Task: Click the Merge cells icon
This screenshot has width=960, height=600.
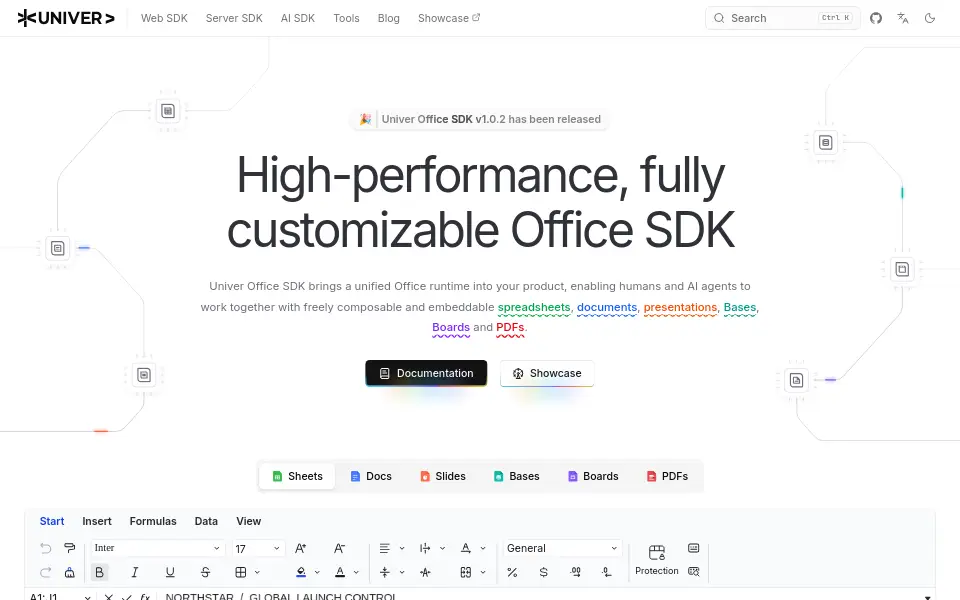Action: point(466,572)
